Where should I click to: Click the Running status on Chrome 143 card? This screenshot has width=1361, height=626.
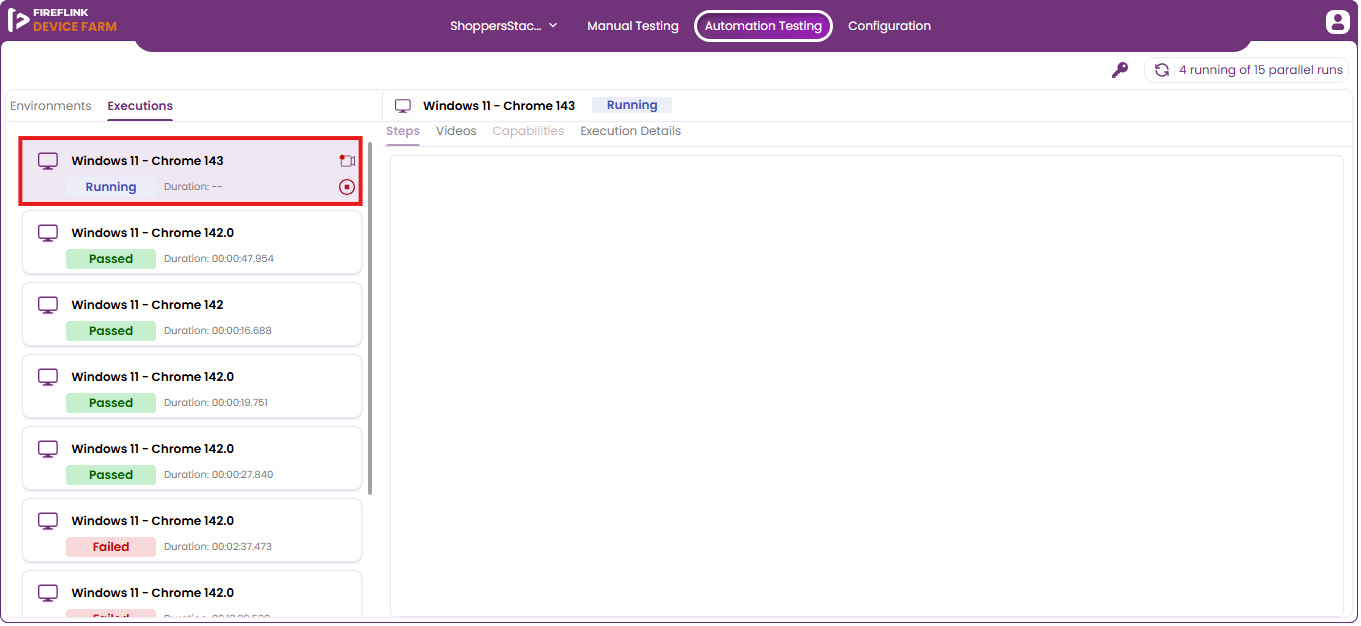(x=111, y=187)
